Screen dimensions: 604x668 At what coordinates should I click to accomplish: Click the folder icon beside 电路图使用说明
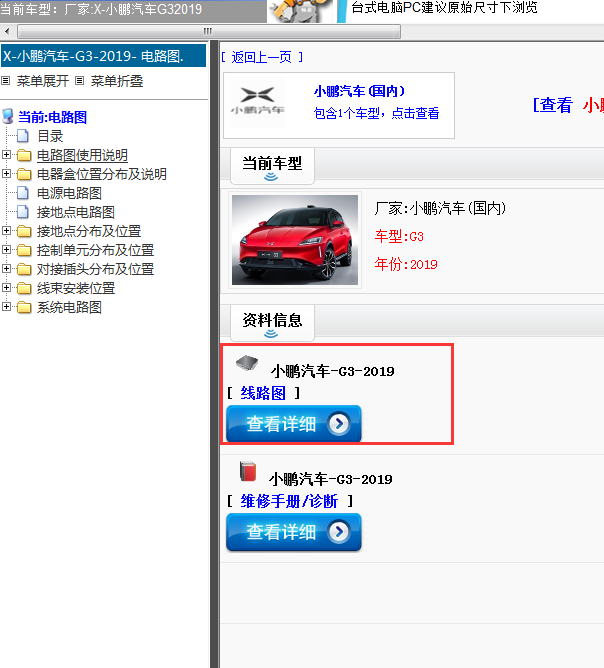tap(24, 155)
